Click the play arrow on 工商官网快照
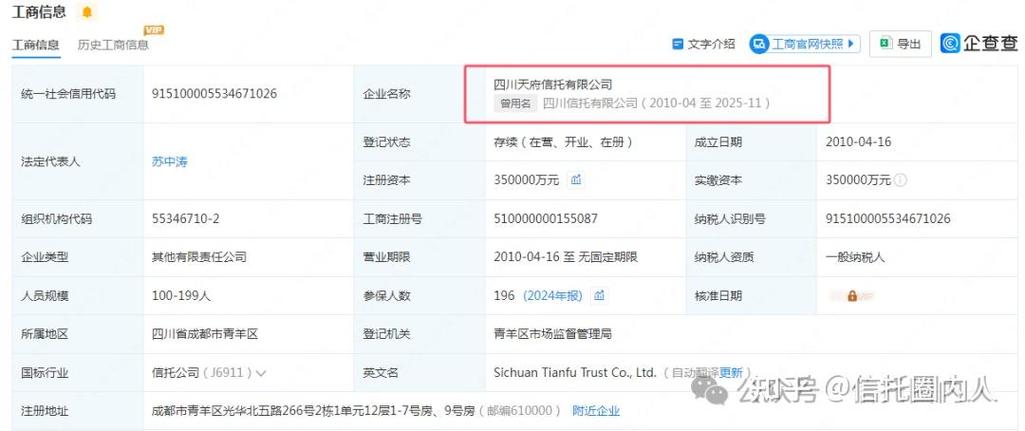Viewport: 1025px width, 431px height. coord(851,44)
